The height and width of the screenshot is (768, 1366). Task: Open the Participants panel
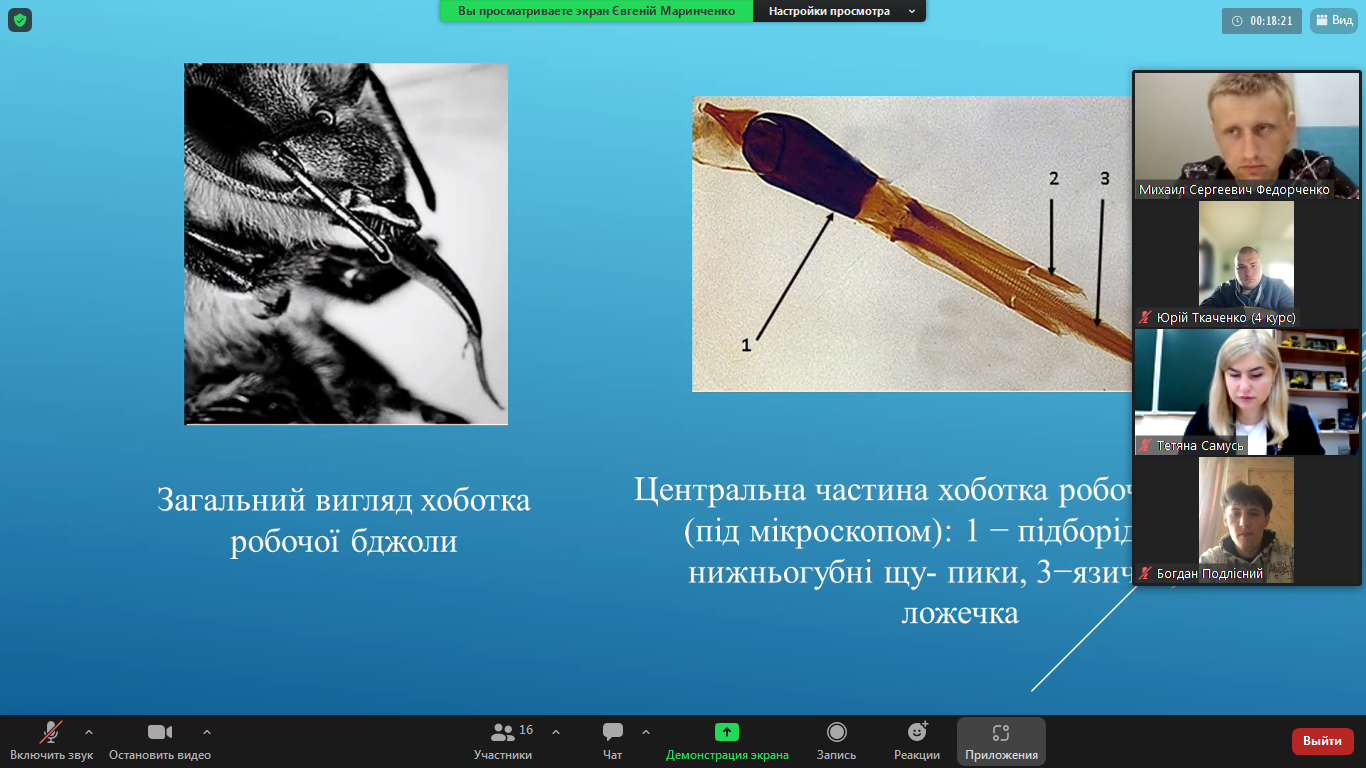click(x=503, y=740)
